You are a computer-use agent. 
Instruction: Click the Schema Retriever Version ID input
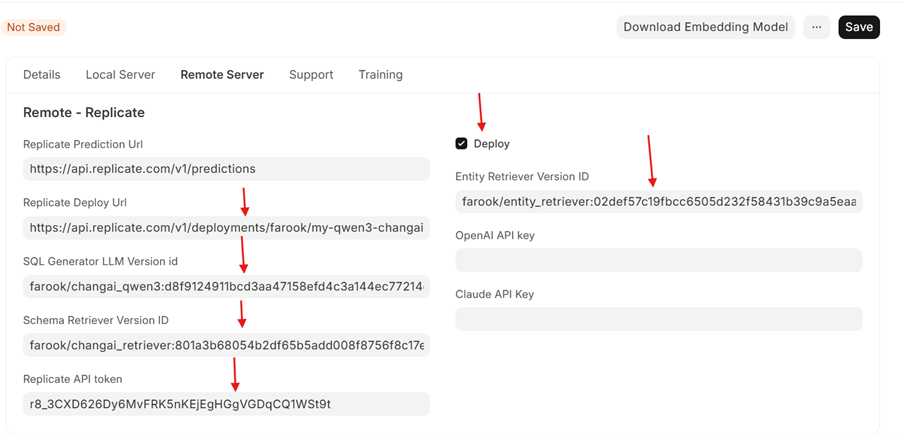point(226,346)
